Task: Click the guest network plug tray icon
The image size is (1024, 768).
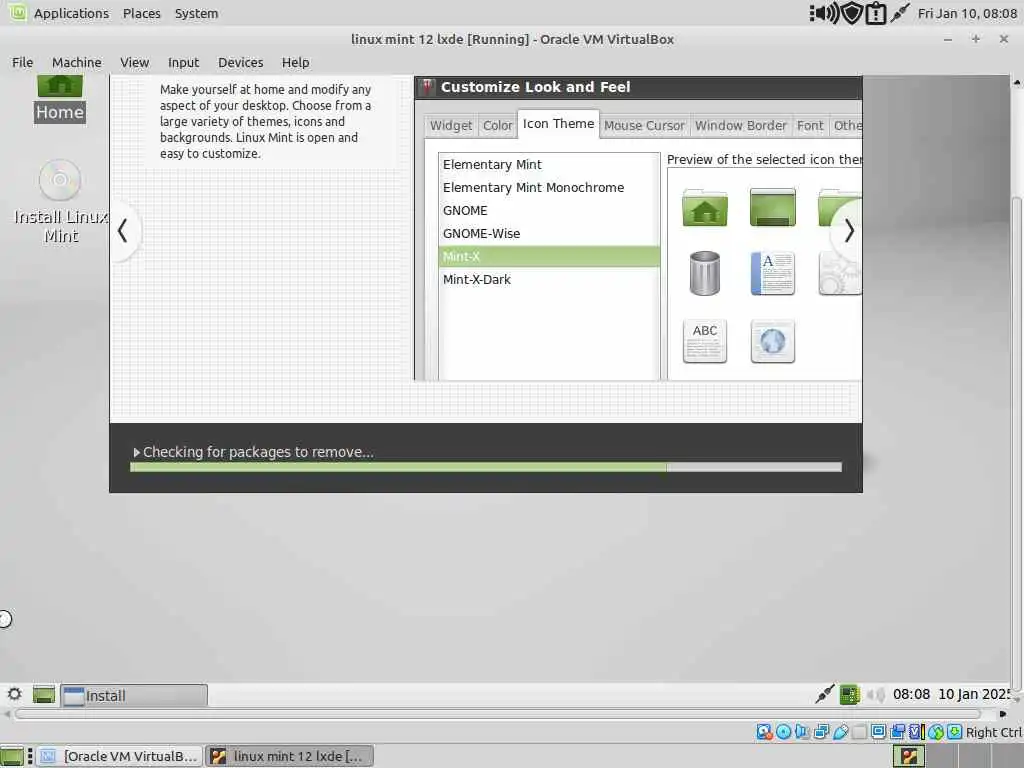Action: (825, 694)
